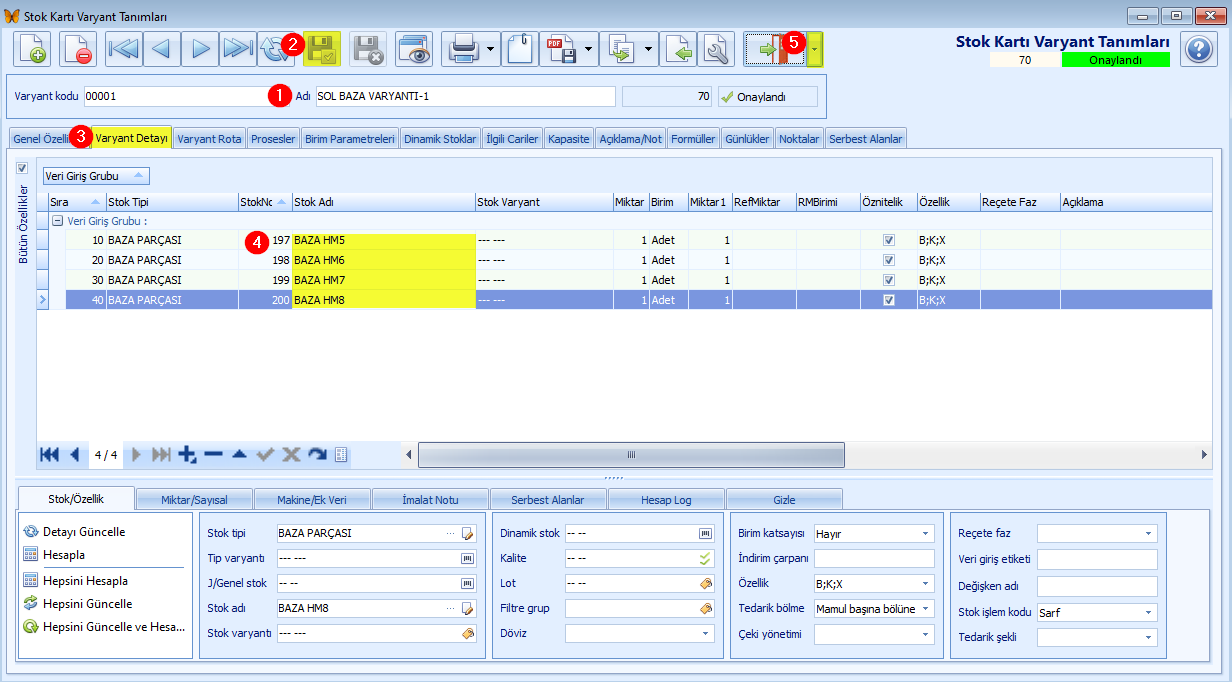Click the document with green back arrow icon
The height and width of the screenshot is (682, 1232).
pos(680,48)
